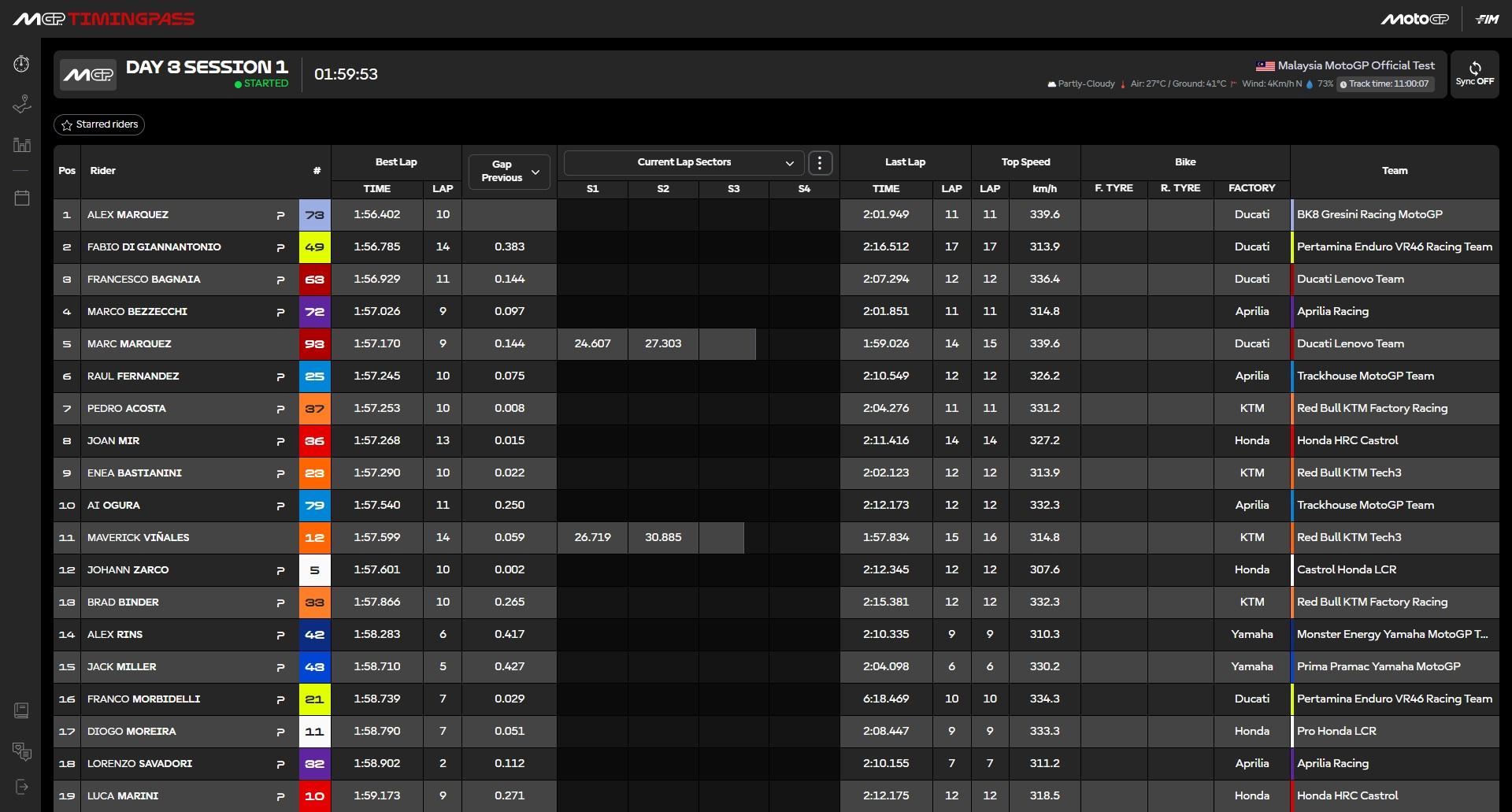Image resolution: width=1512 pixels, height=812 pixels.
Task: Click the Rider column header
Action: click(103, 171)
